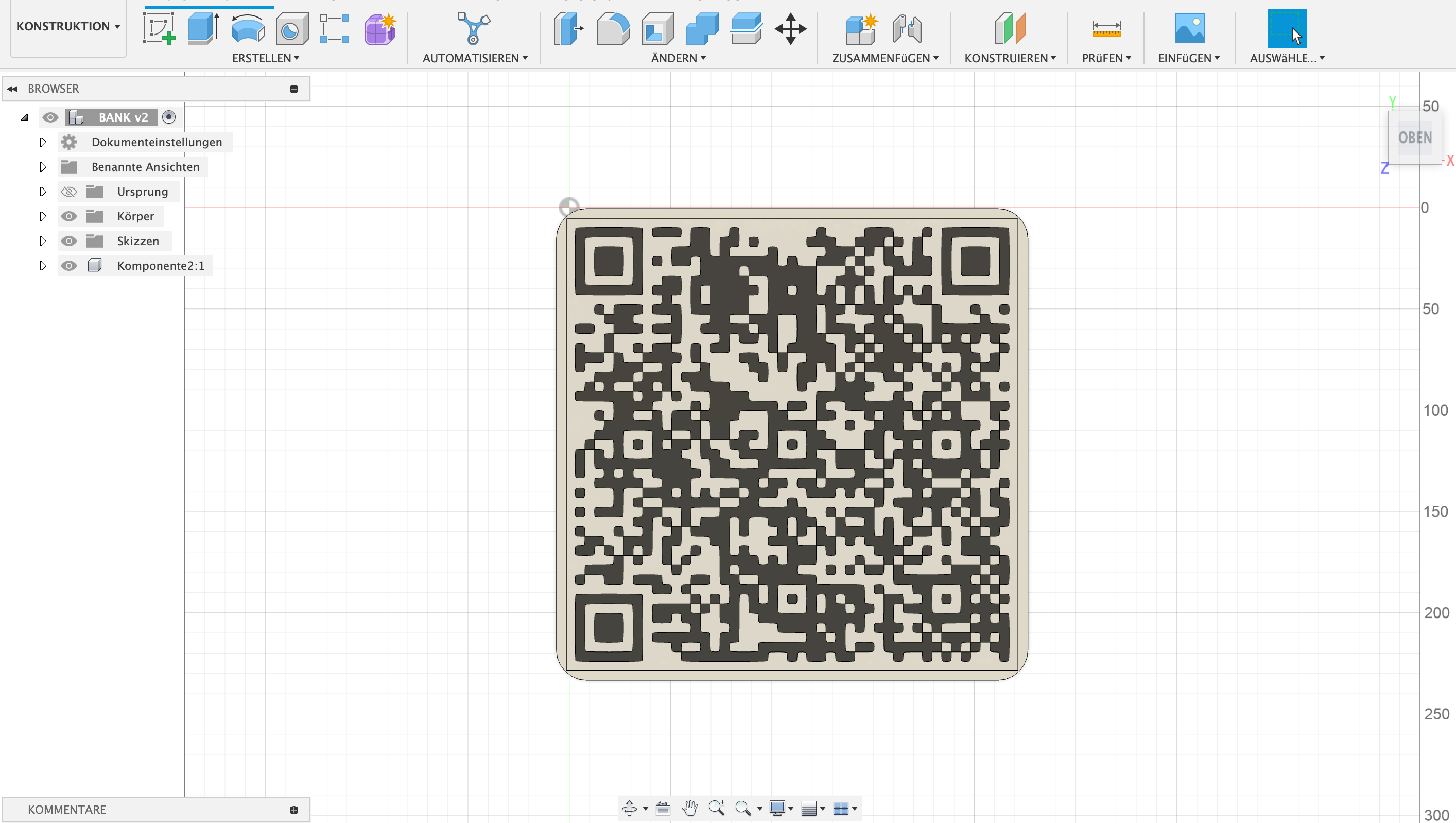Select the Revolve tool

[x=248, y=28]
